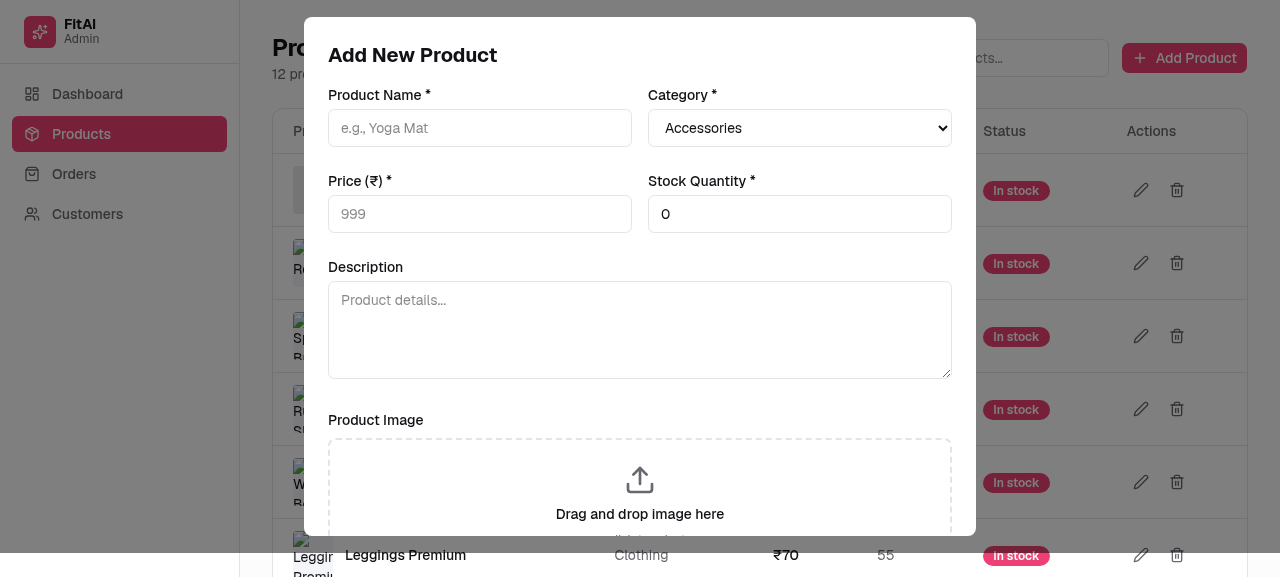Click edit pencil icon for Leggings Premium
The width and height of the screenshot is (1280, 577).
click(x=1141, y=555)
